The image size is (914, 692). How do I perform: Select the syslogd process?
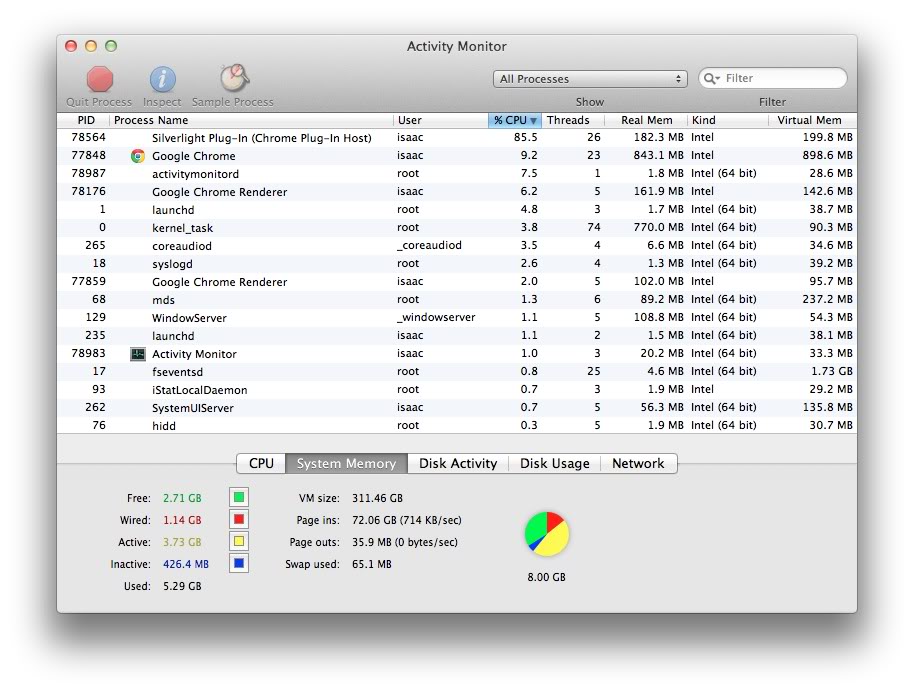(x=457, y=264)
